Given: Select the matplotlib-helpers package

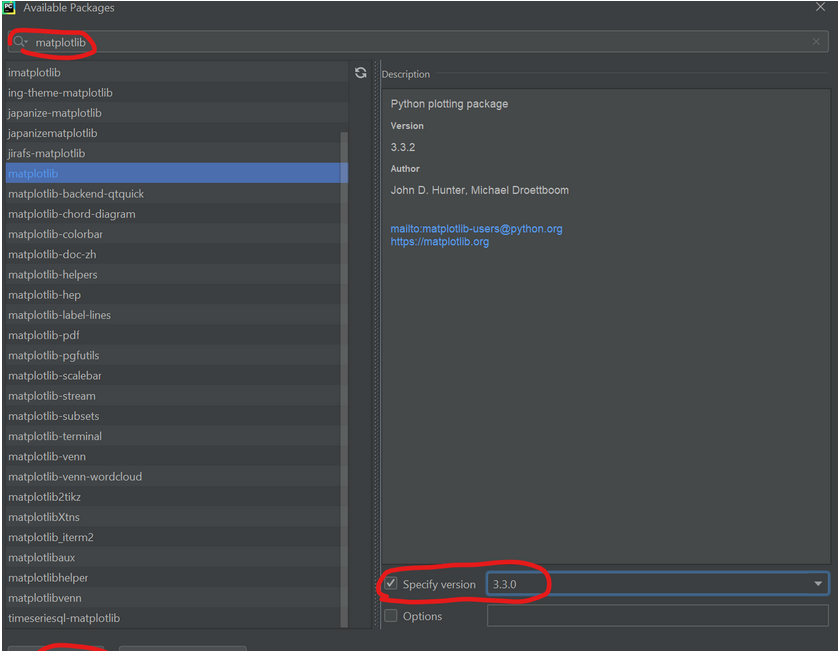Looking at the screenshot, I should click(176, 274).
